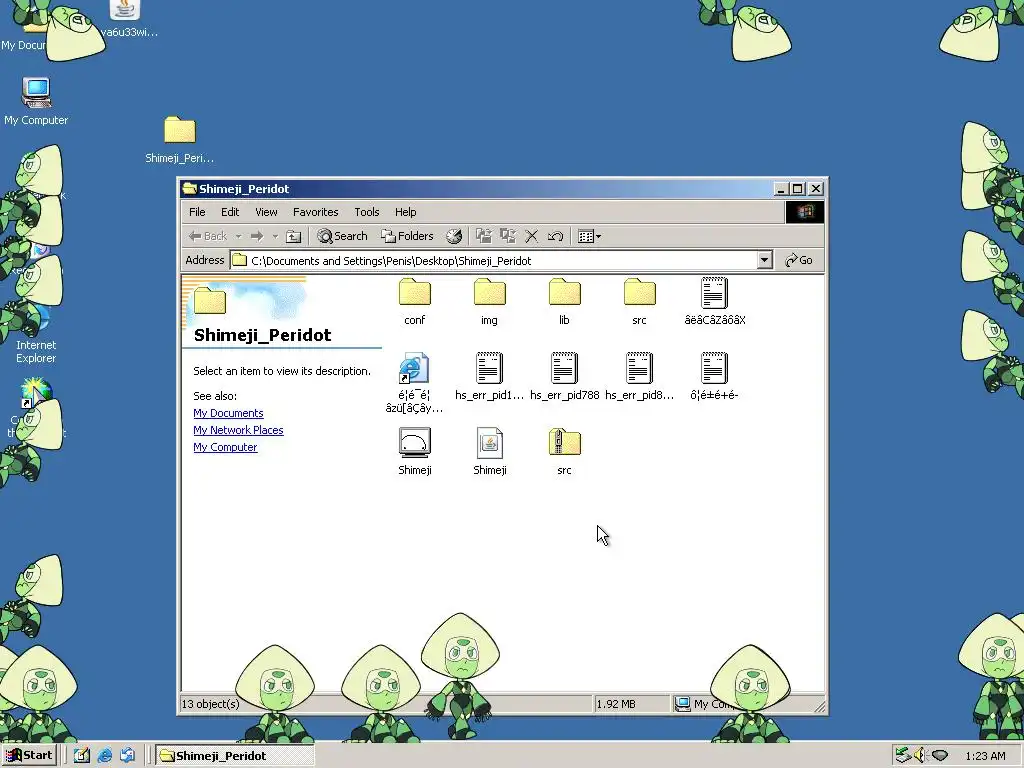The image size is (1024, 768).
Task: Click the network connection tray icon
Action: tap(903, 756)
